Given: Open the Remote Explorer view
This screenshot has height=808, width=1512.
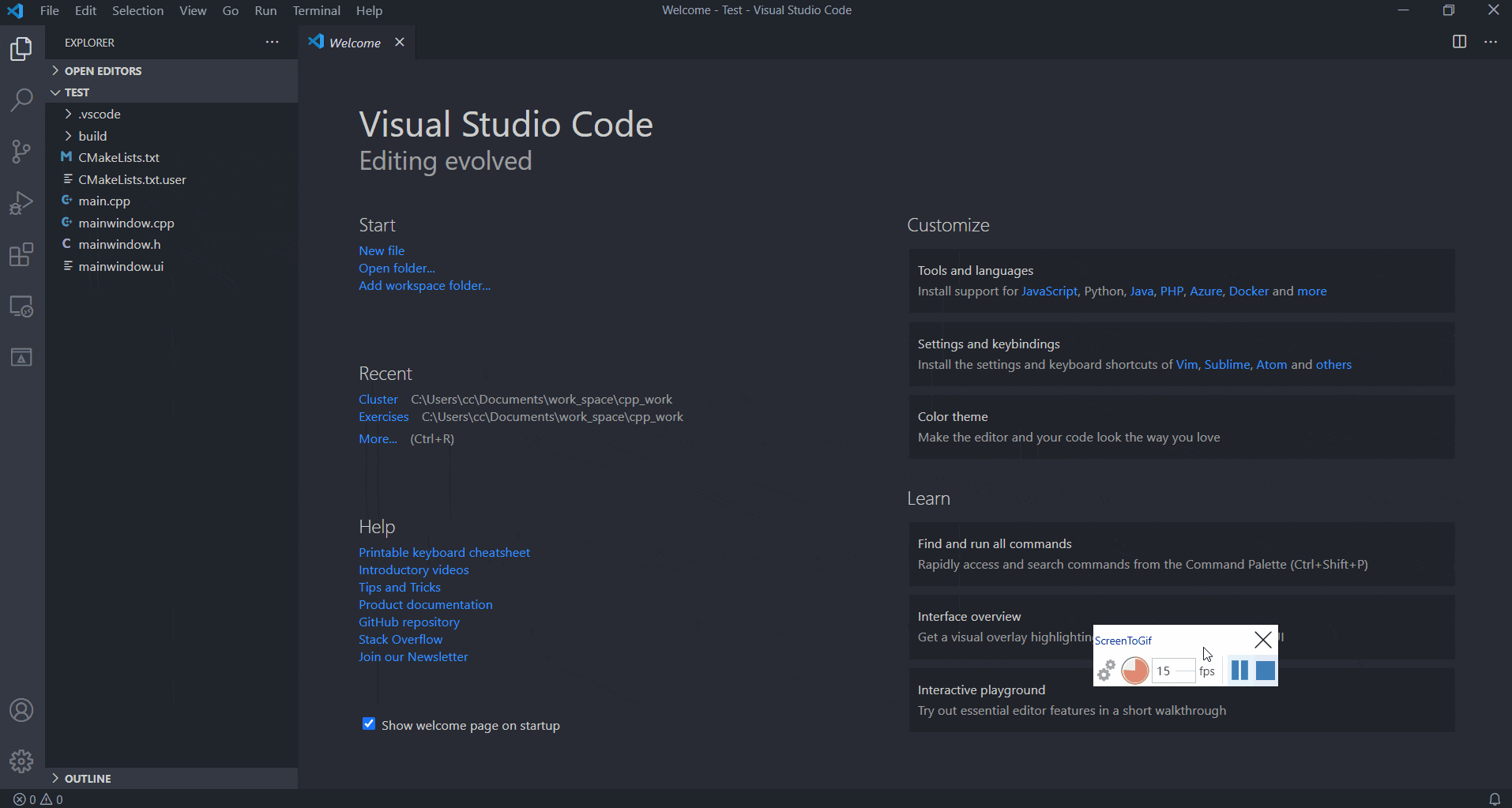Looking at the screenshot, I should point(21,306).
